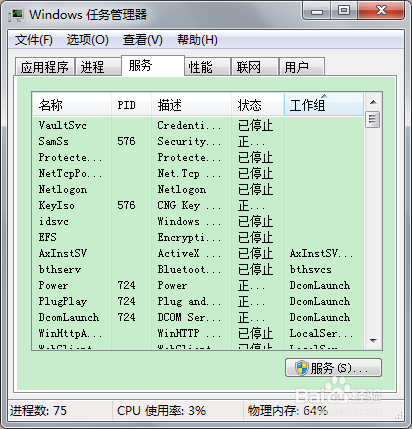
Task: Open the 服务(S)... button
Action: click(333, 368)
